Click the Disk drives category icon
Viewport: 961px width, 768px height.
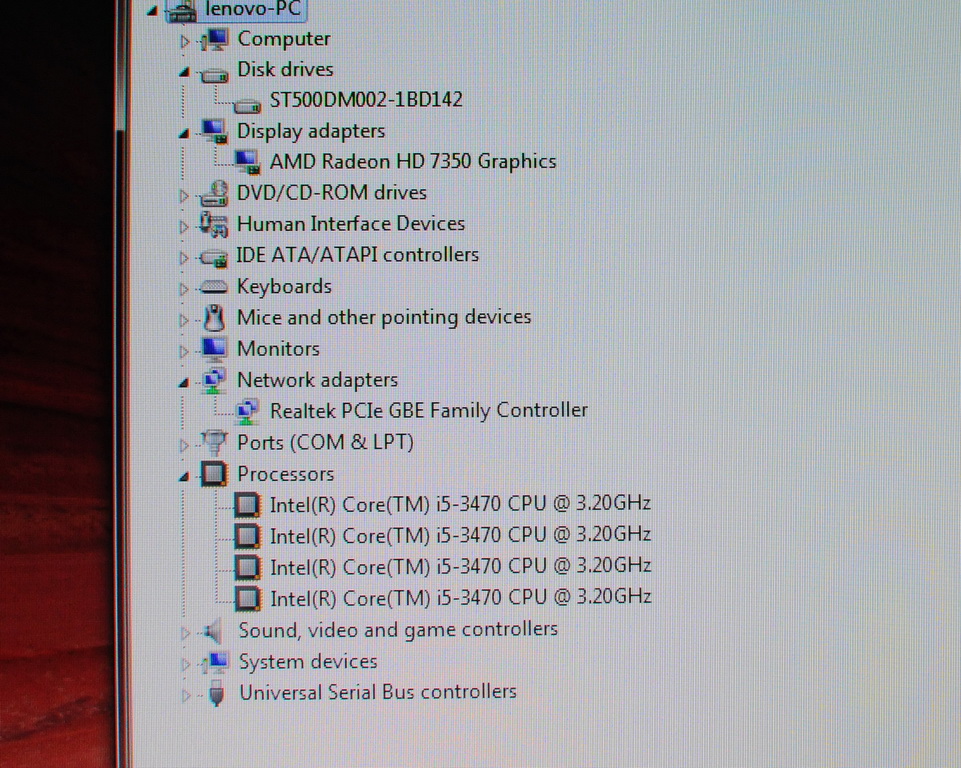(x=214, y=76)
